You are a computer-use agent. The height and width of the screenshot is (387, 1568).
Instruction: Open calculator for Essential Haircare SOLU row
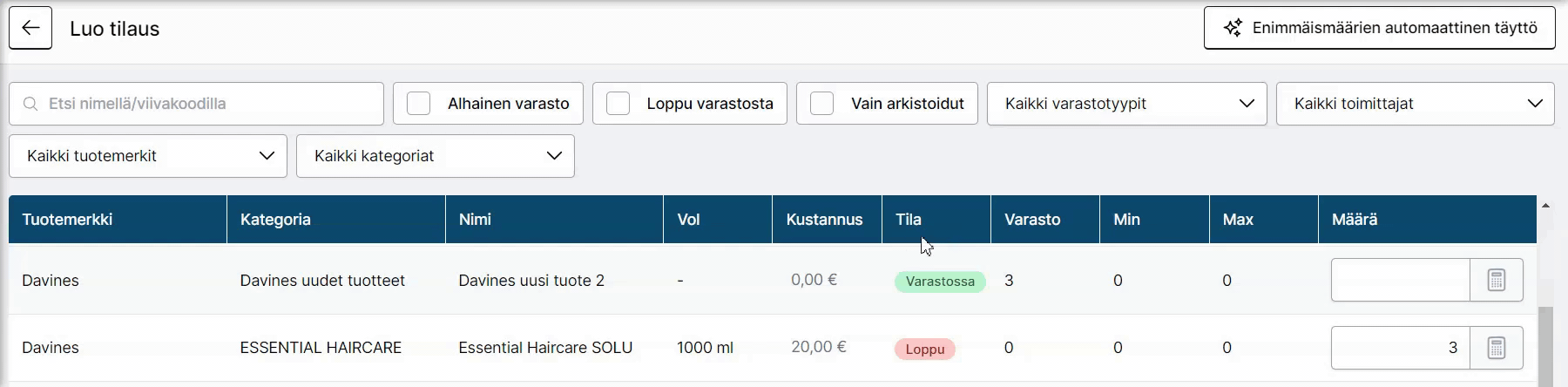coord(1497,348)
